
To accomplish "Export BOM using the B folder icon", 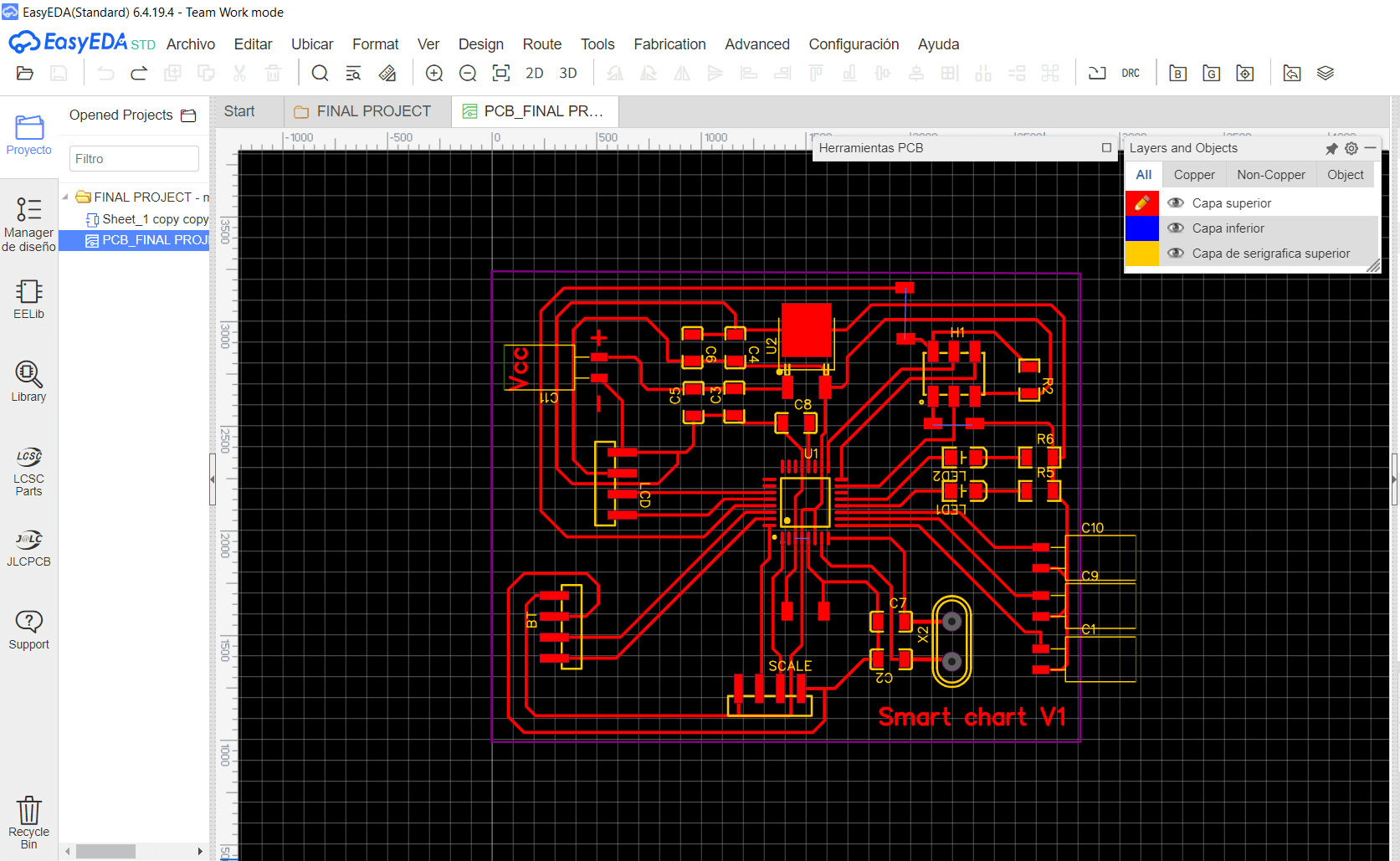I will (x=1178, y=74).
